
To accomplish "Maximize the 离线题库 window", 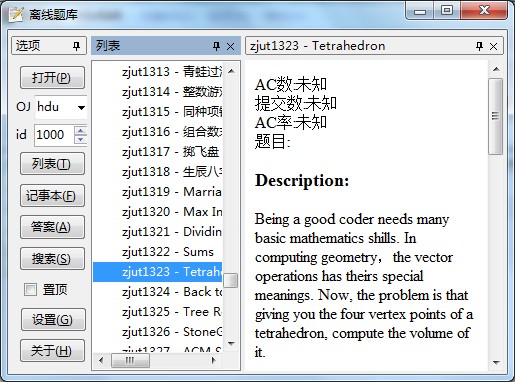I will click(x=447, y=10).
